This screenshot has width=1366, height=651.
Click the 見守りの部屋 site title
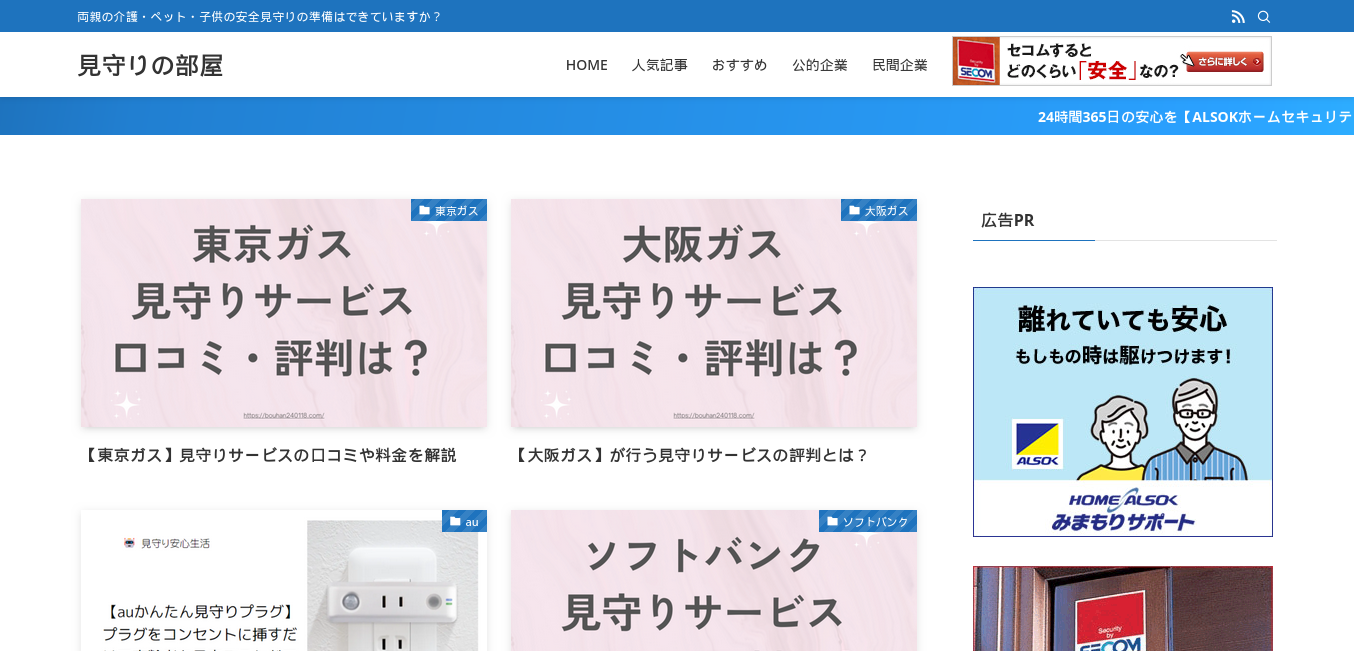(150, 65)
